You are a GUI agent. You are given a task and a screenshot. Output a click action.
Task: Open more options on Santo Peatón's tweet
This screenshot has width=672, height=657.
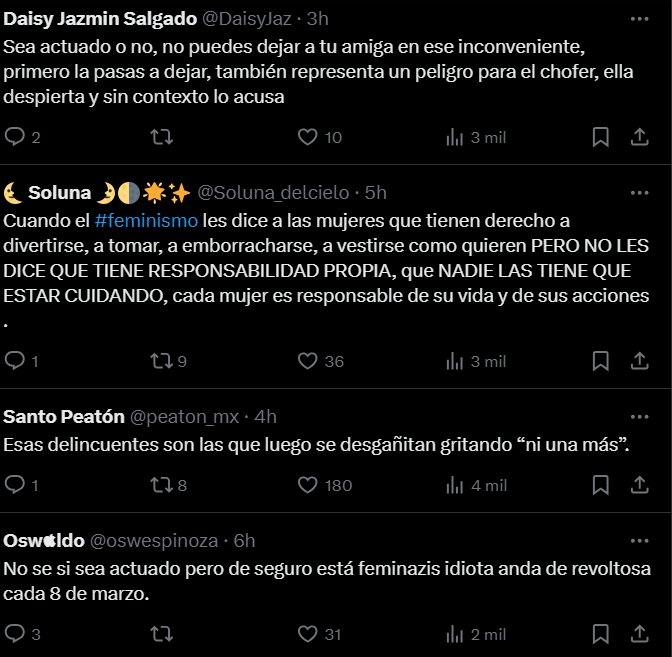(639, 417)
